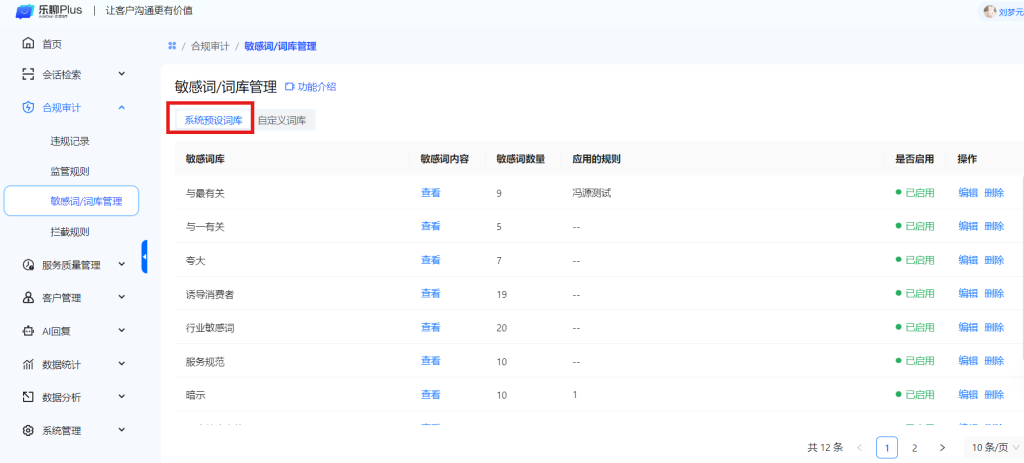Click the 数据统计 chart icon
The image size is (1024, 463).
(28, 364)
